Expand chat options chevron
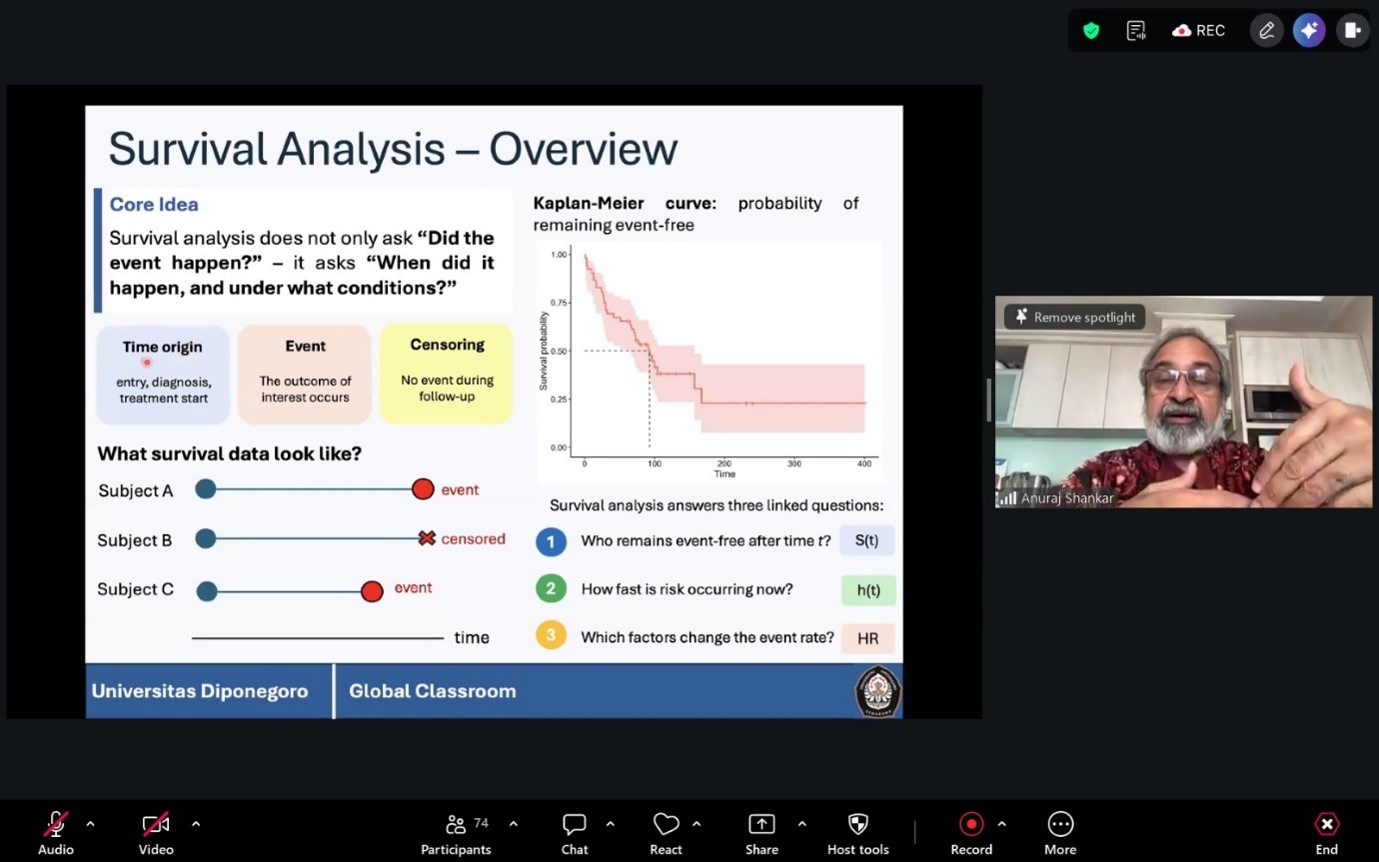 click(x=610, y=824)
